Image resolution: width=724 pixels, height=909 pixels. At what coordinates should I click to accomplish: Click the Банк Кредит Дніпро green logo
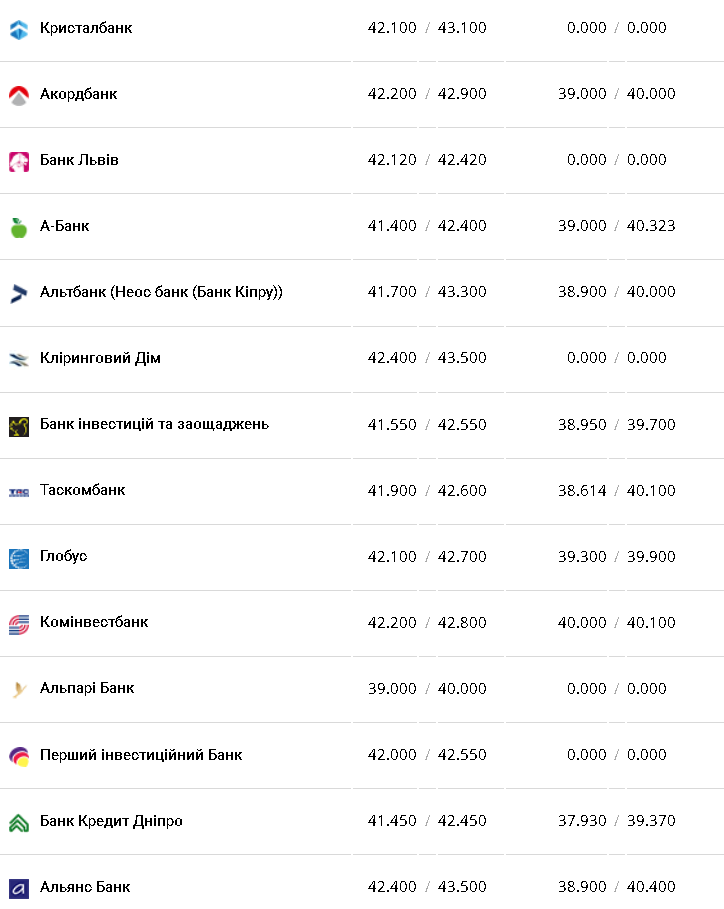(18, 823)
